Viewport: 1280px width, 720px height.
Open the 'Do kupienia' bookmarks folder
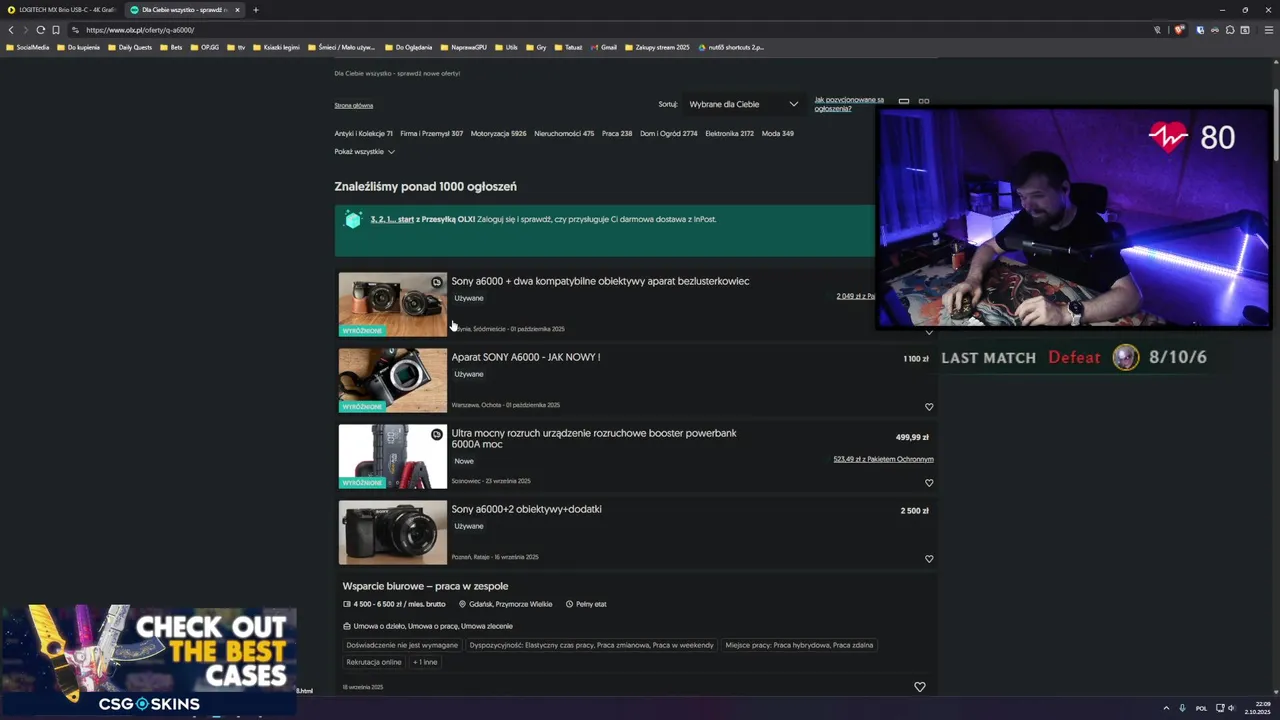click(x=79, y=47)
